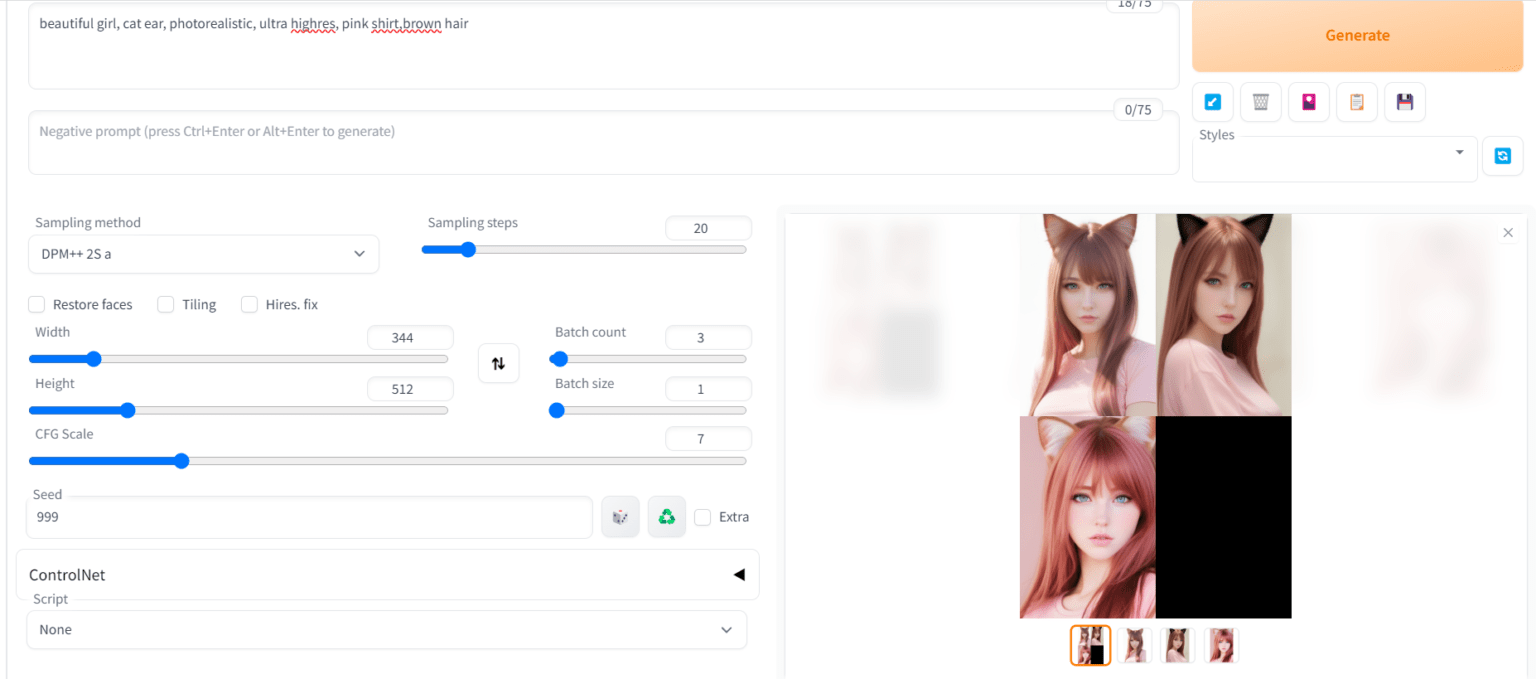This screenshot has width=1536, height=679.
Task: Save current prompt as style with floppy icon
Action: point(1404,101)
